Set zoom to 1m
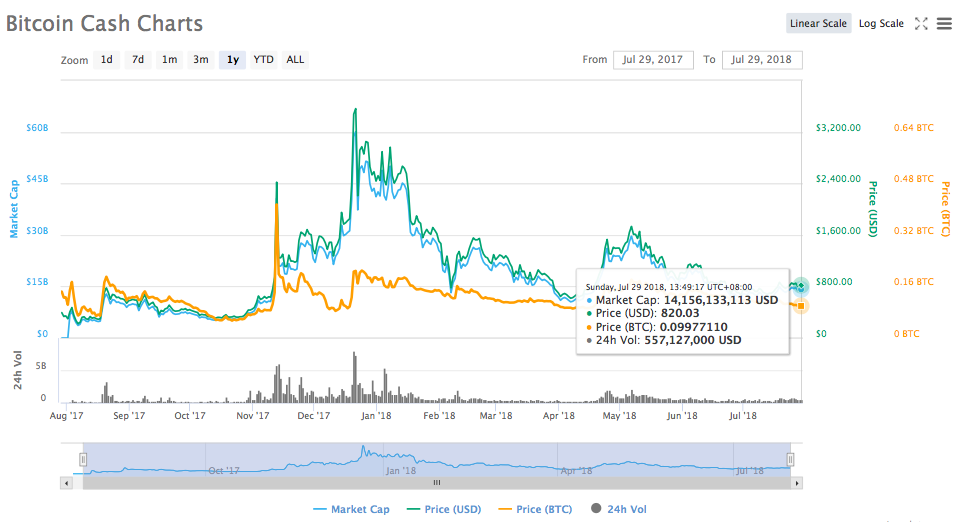 (x=169, y=59)
